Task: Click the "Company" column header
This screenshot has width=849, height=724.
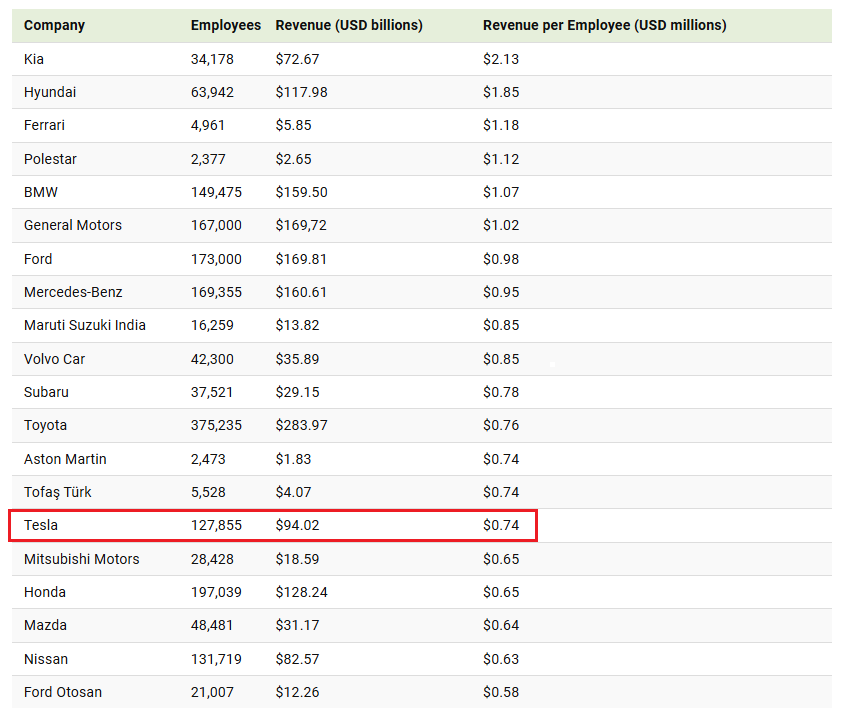Action: (54, 25)
